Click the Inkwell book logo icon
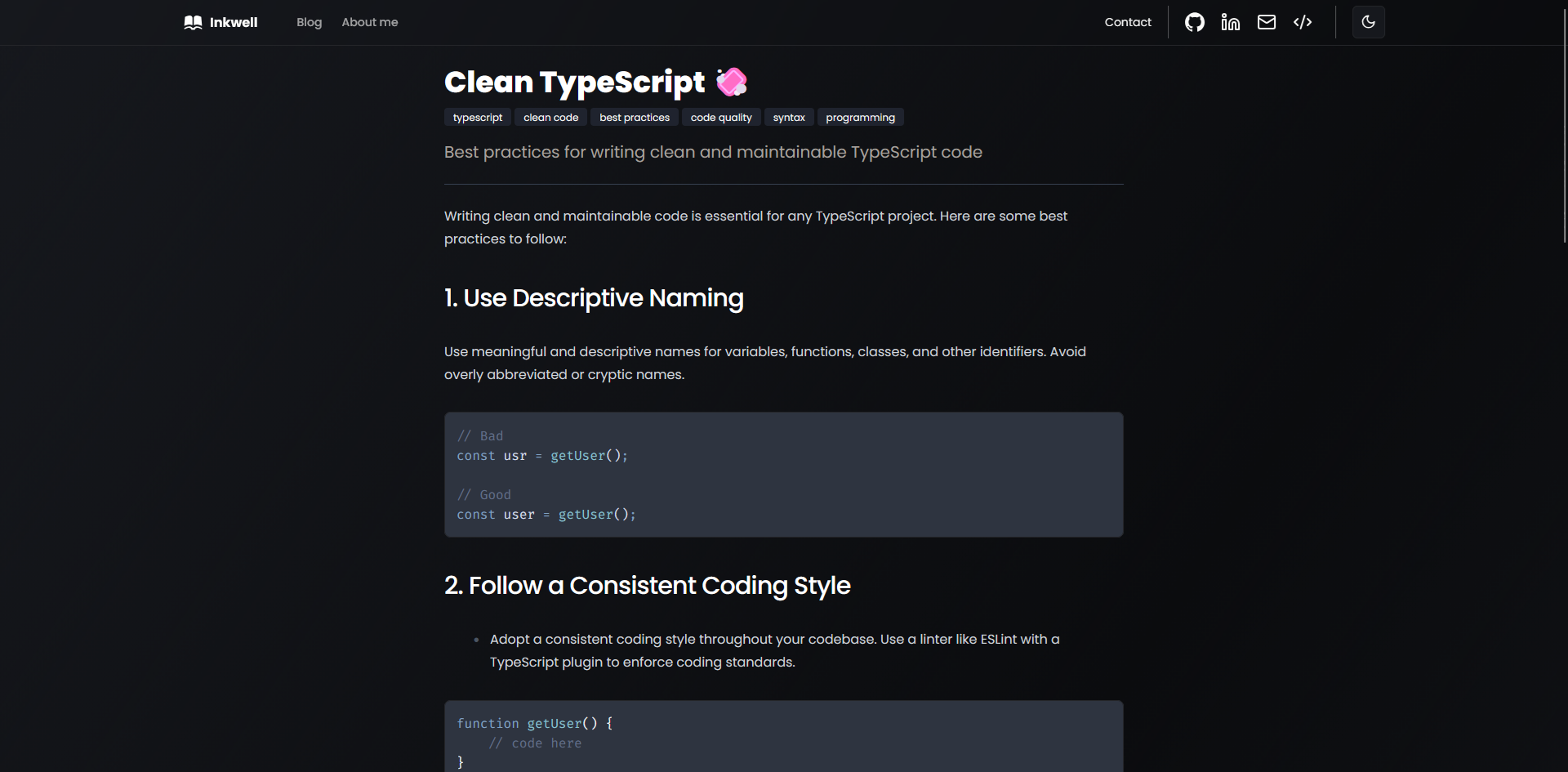This screenshot has height=772, width=1568. [193, 22]
